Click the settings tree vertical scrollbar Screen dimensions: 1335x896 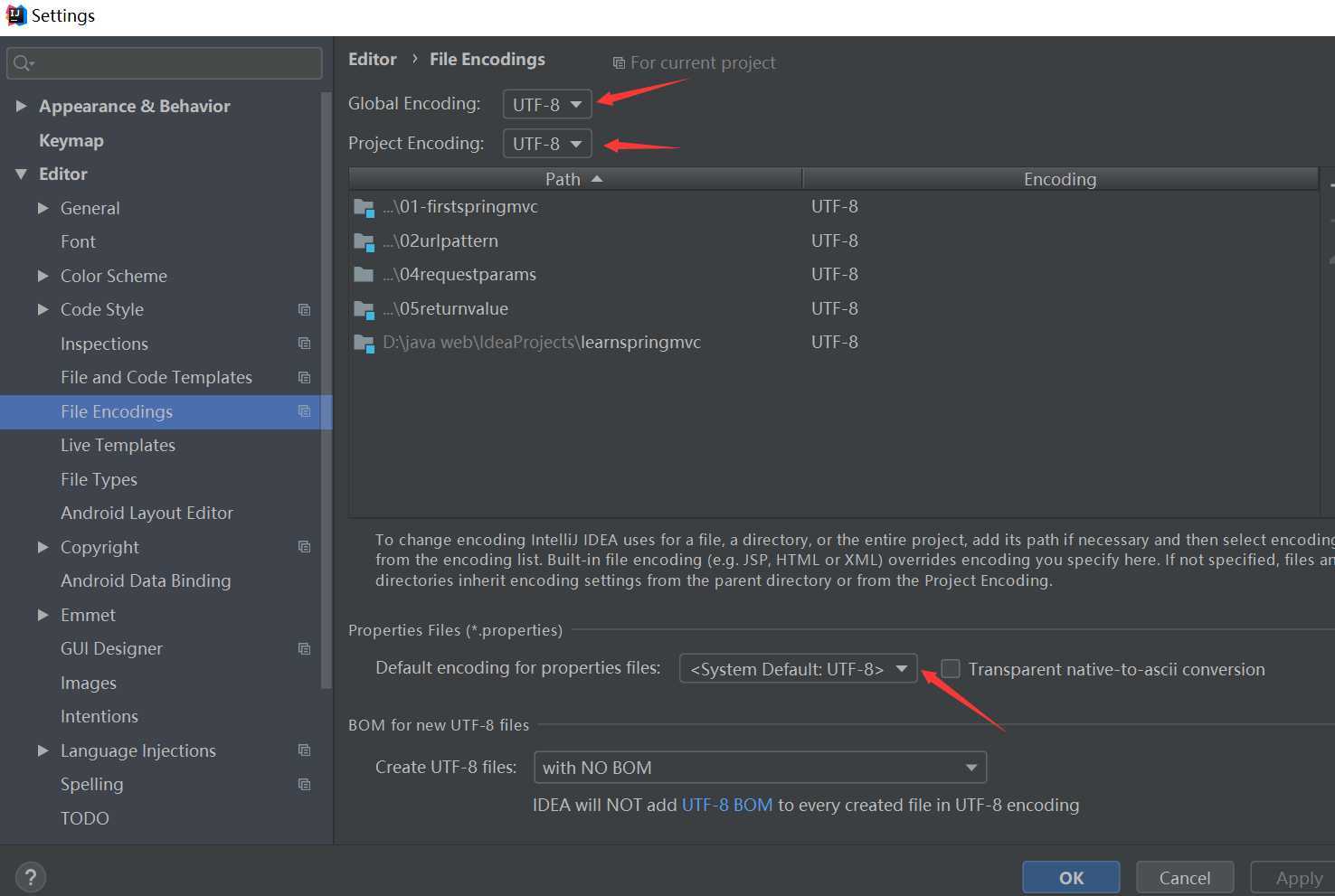(x=327, y=389)
